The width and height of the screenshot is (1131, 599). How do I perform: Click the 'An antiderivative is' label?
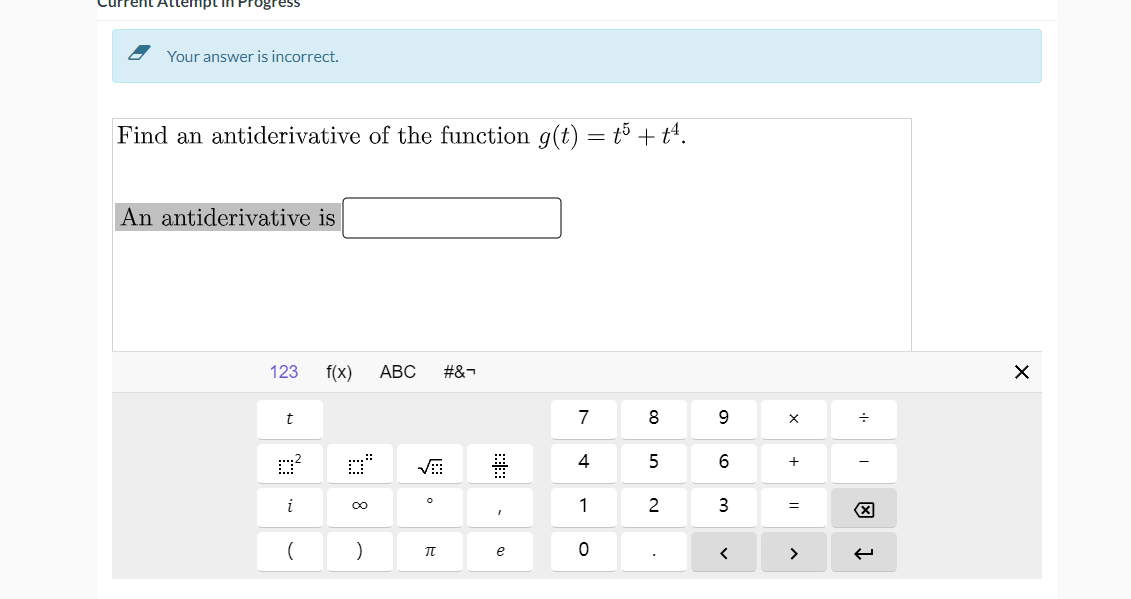[x=228, y=217]
